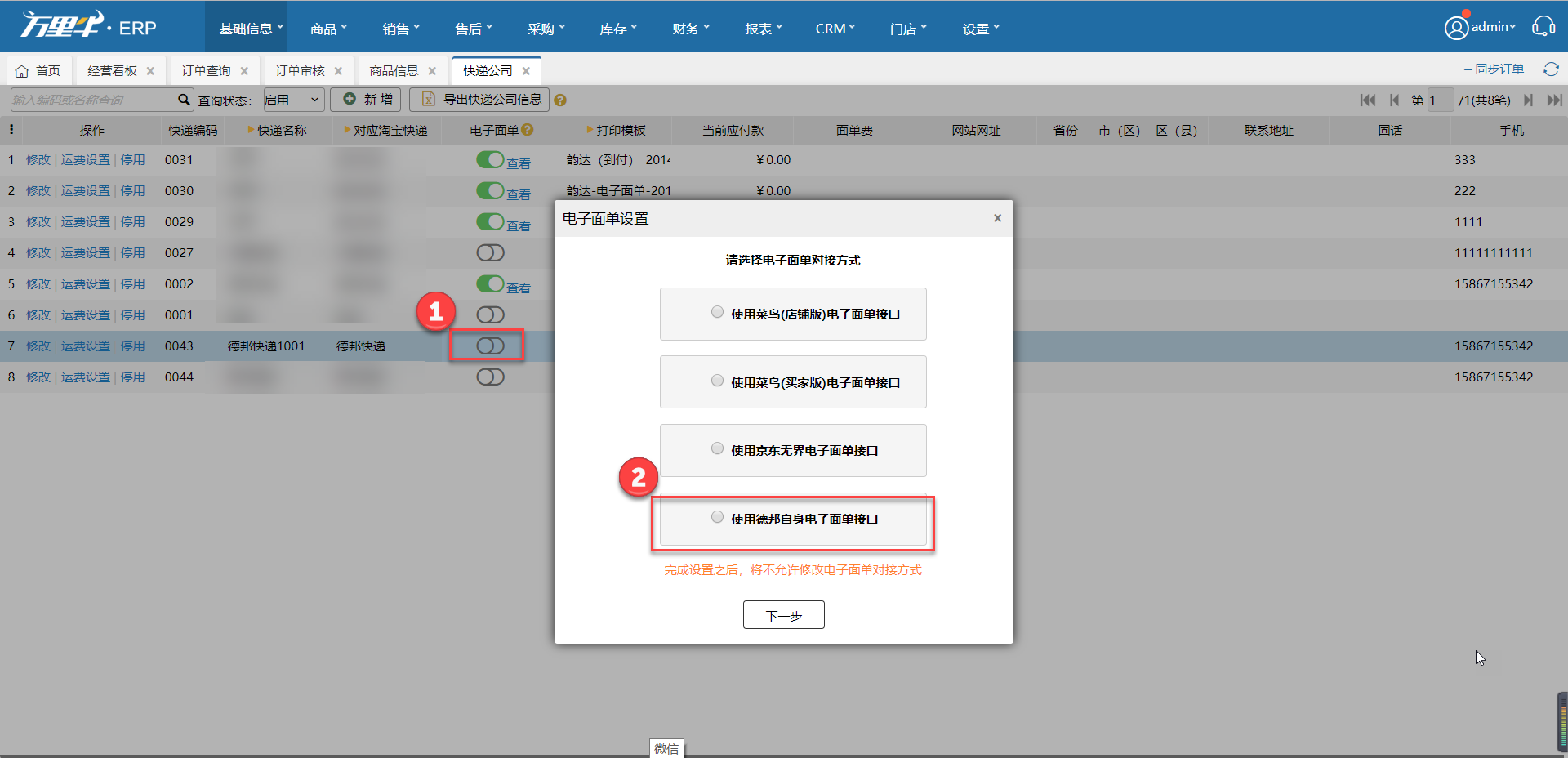Toggle 电子面单 switch for courier 0031

[490, 159]
